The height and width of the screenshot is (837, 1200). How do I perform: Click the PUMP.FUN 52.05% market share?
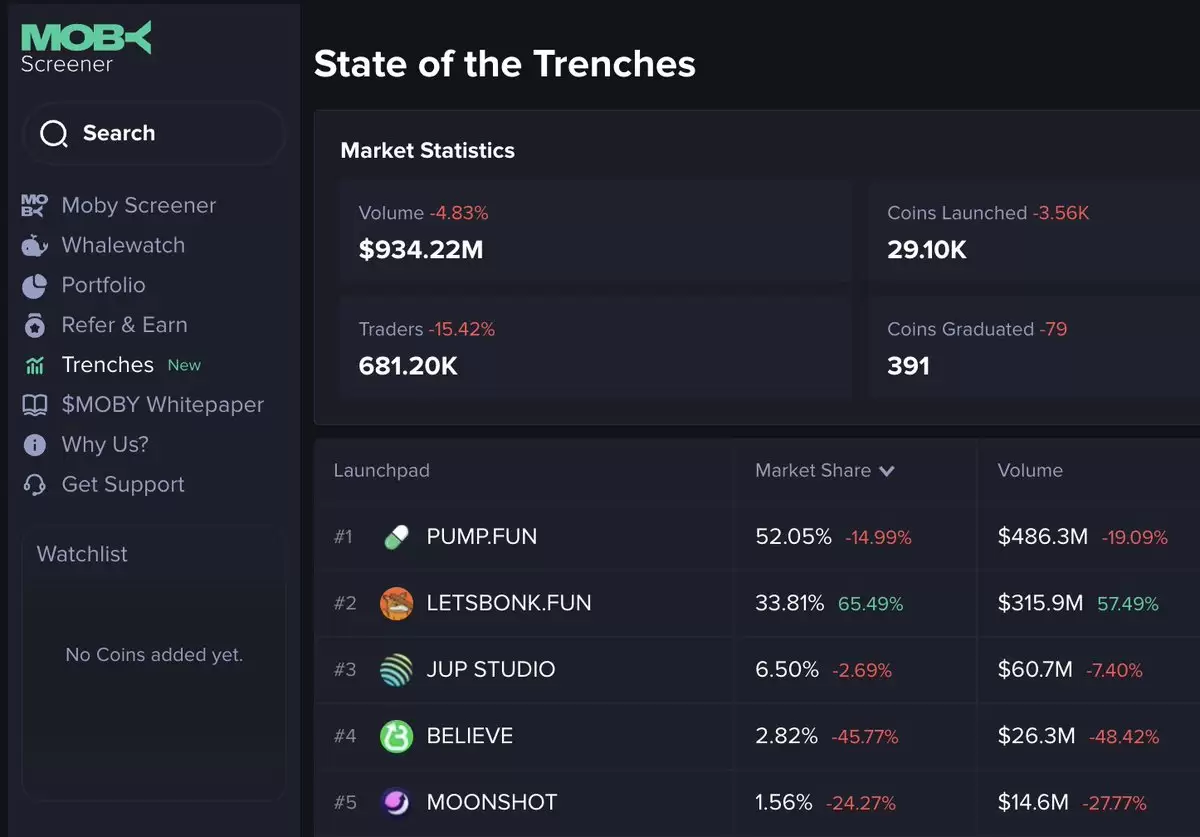coord(793,537)
